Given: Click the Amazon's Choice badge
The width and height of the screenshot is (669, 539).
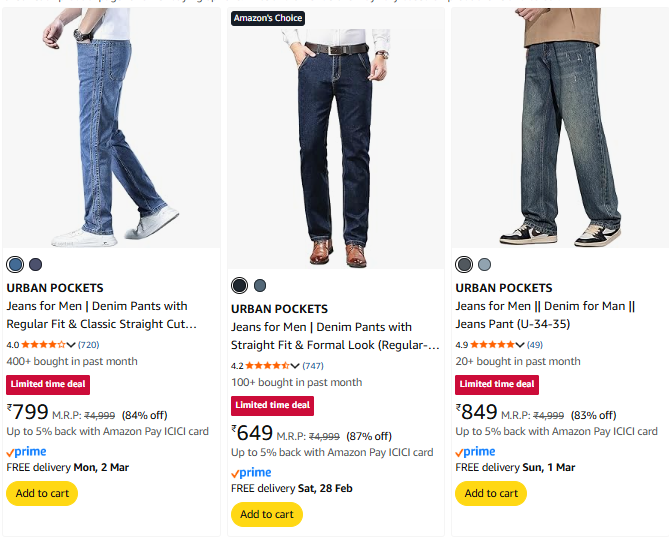Looking at the screenshot, I should pyautogui.click(x=268, y=19).
